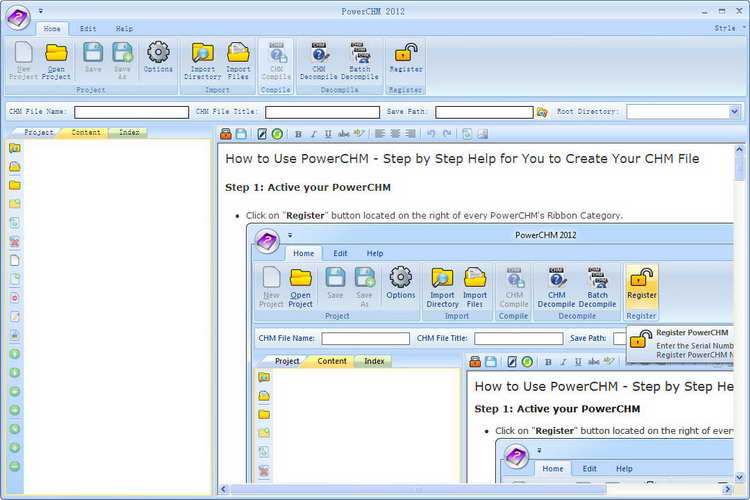The height and width of the screenshot is (500, 750).
Task: Click the insert image icon in editor toolbar
Action: click(483, 134)
